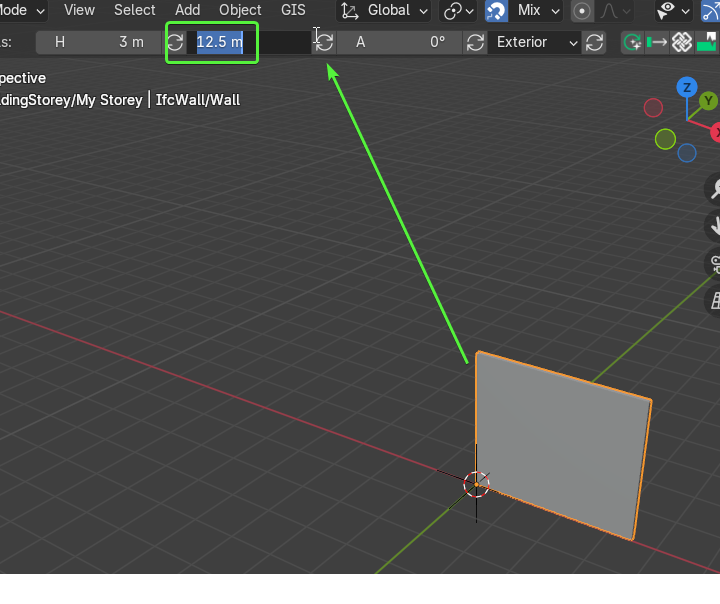Open the Mix snapping dropdown
The width and height of the screenshot is (720, 604).
[x=535, y=11]
